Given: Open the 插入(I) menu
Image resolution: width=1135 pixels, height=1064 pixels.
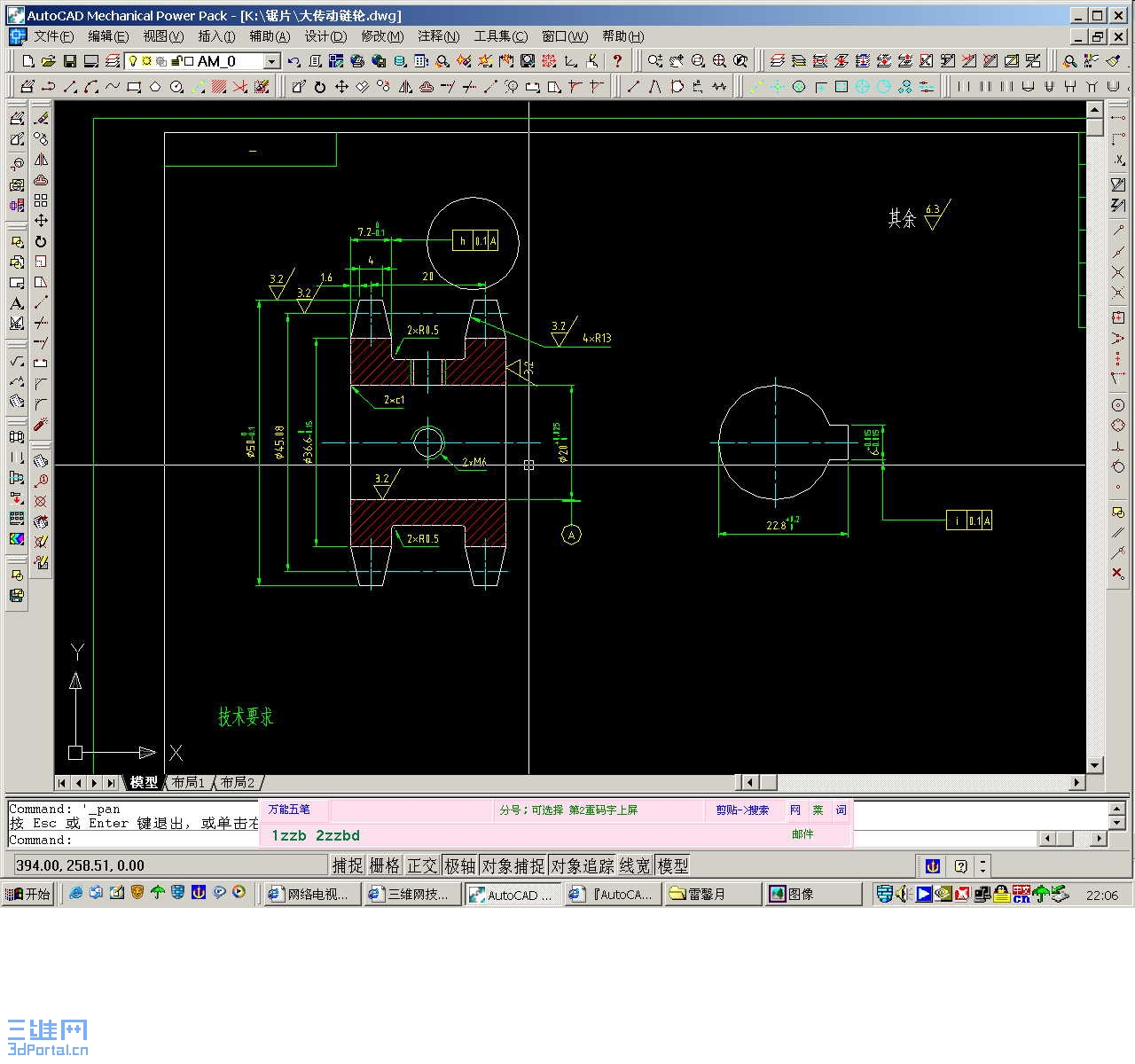Looking at the screenshot, I should click(x=216, y=36).
